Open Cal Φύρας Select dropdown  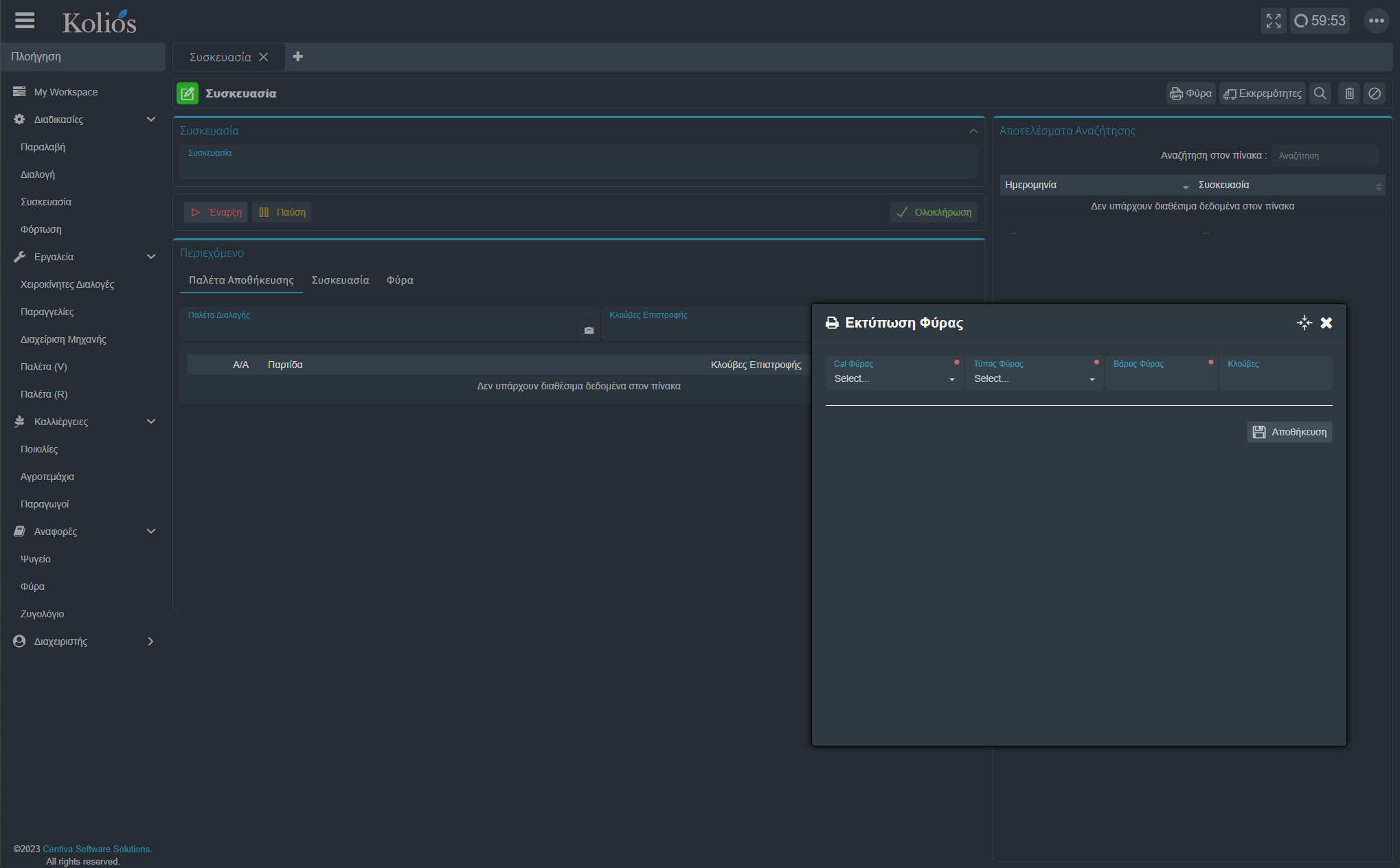894,373
